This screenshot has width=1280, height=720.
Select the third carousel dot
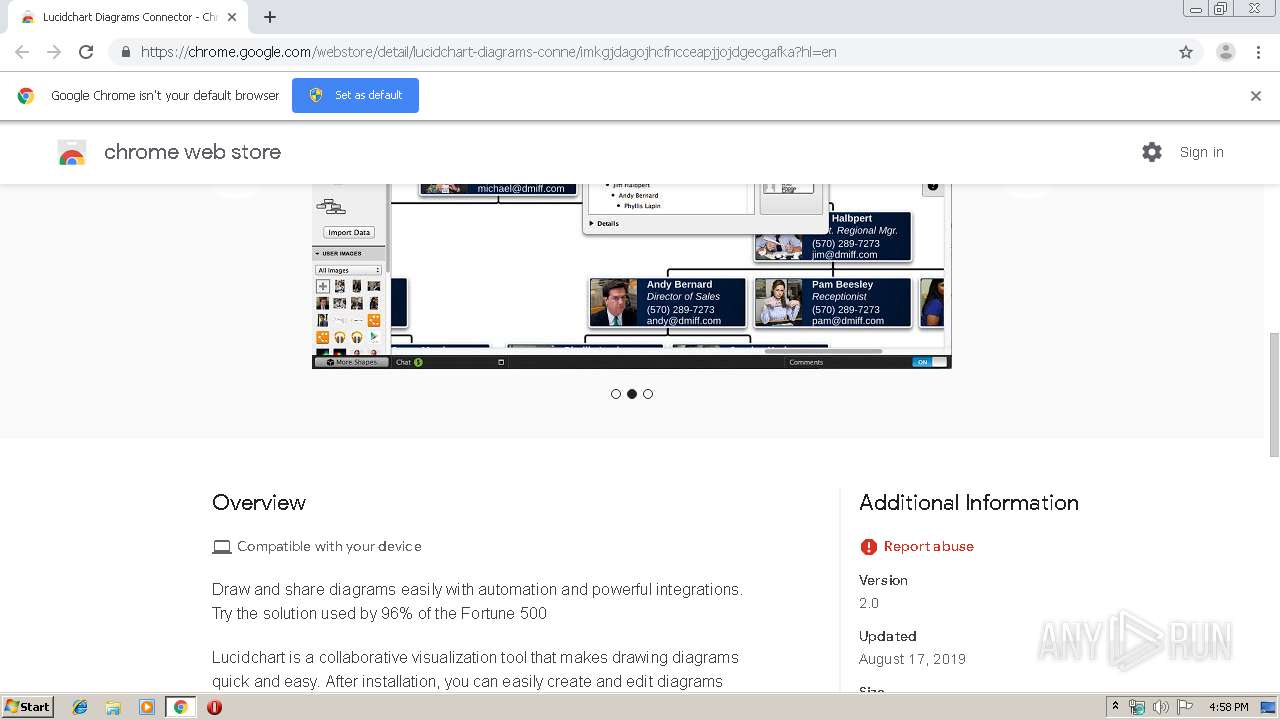(648, 394)
